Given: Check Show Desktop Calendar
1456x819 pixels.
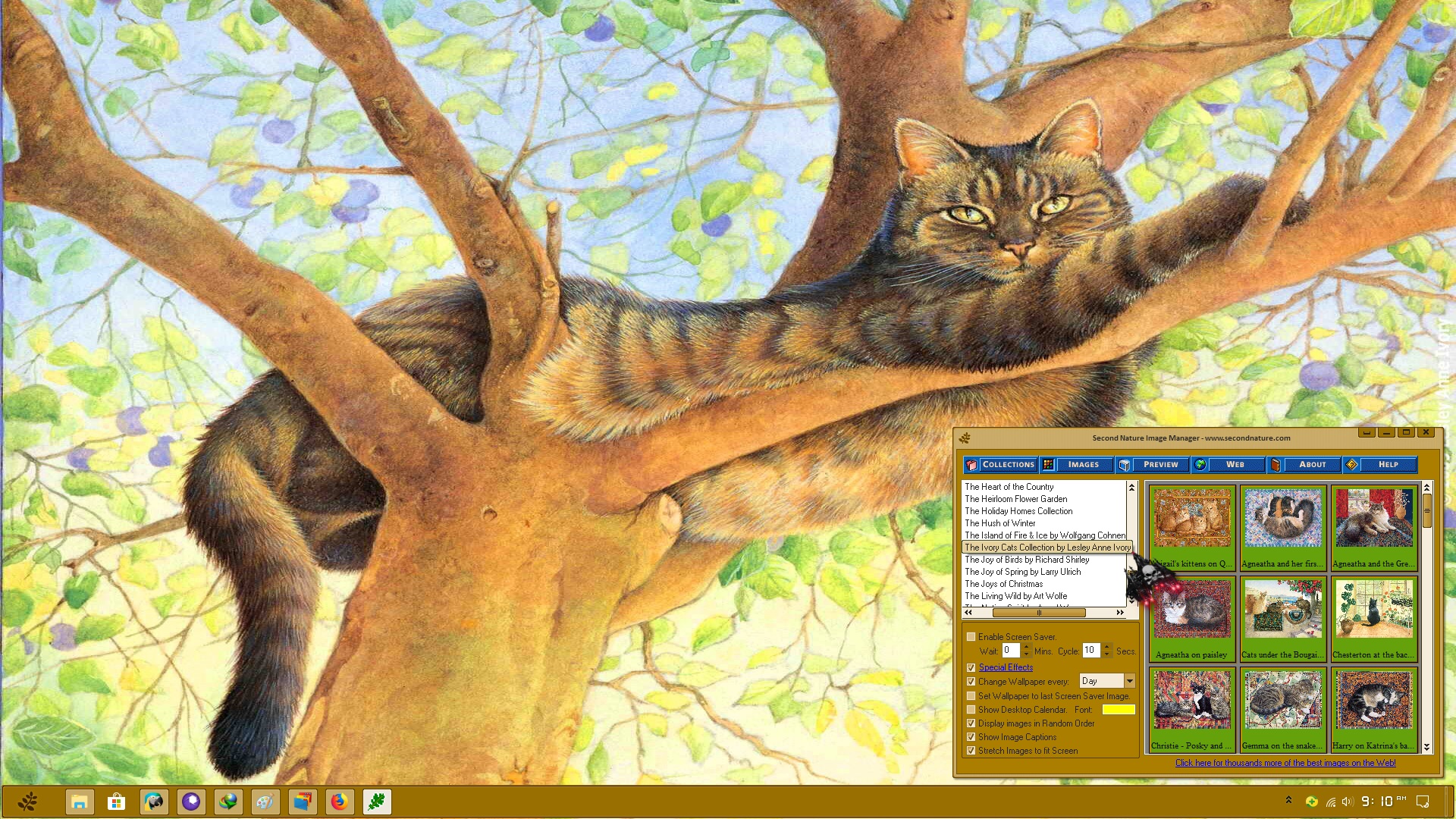Looking at the screenshot, I should (971, 710).
